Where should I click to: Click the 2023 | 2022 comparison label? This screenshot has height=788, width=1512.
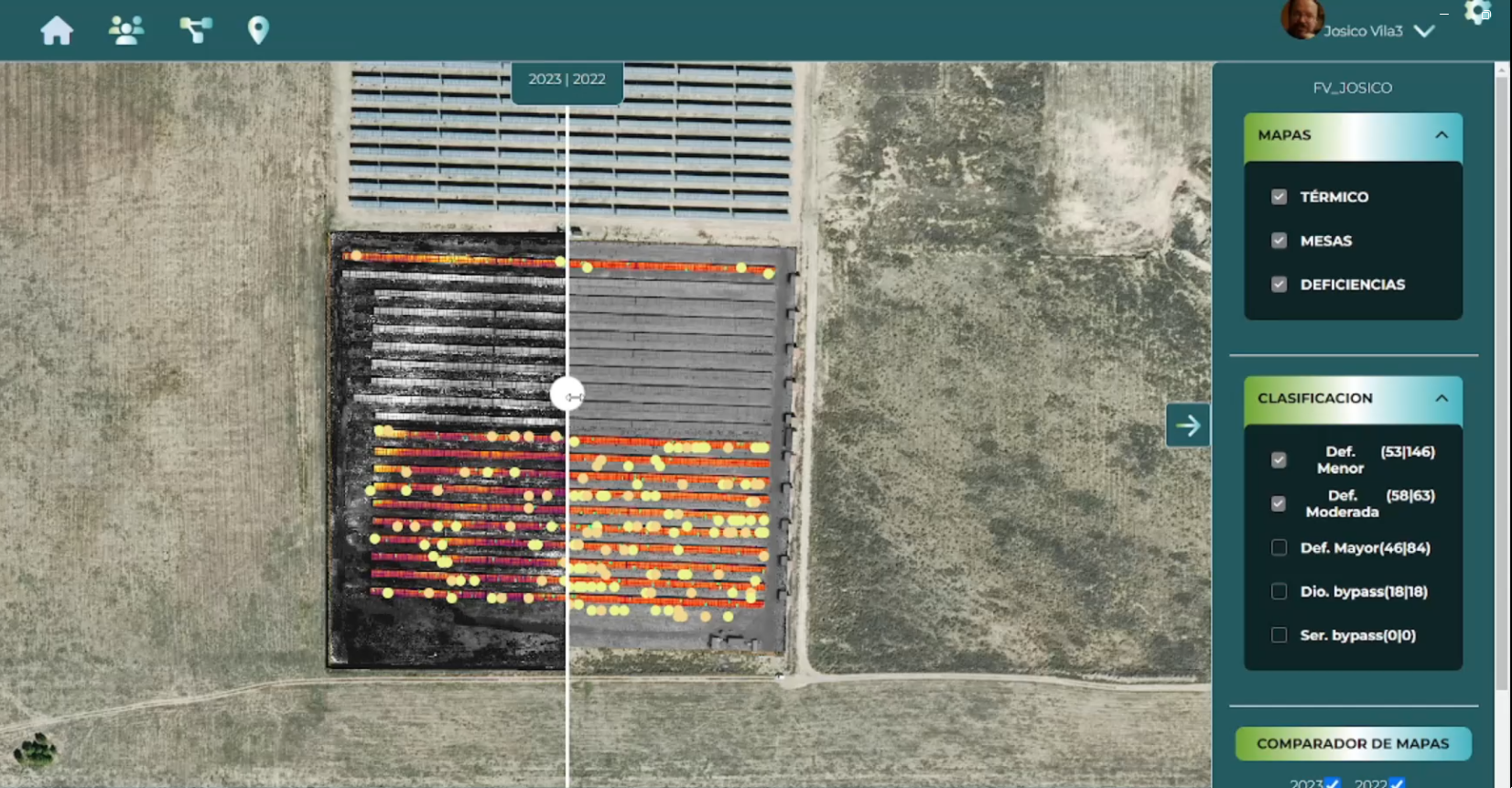(567, 80)
